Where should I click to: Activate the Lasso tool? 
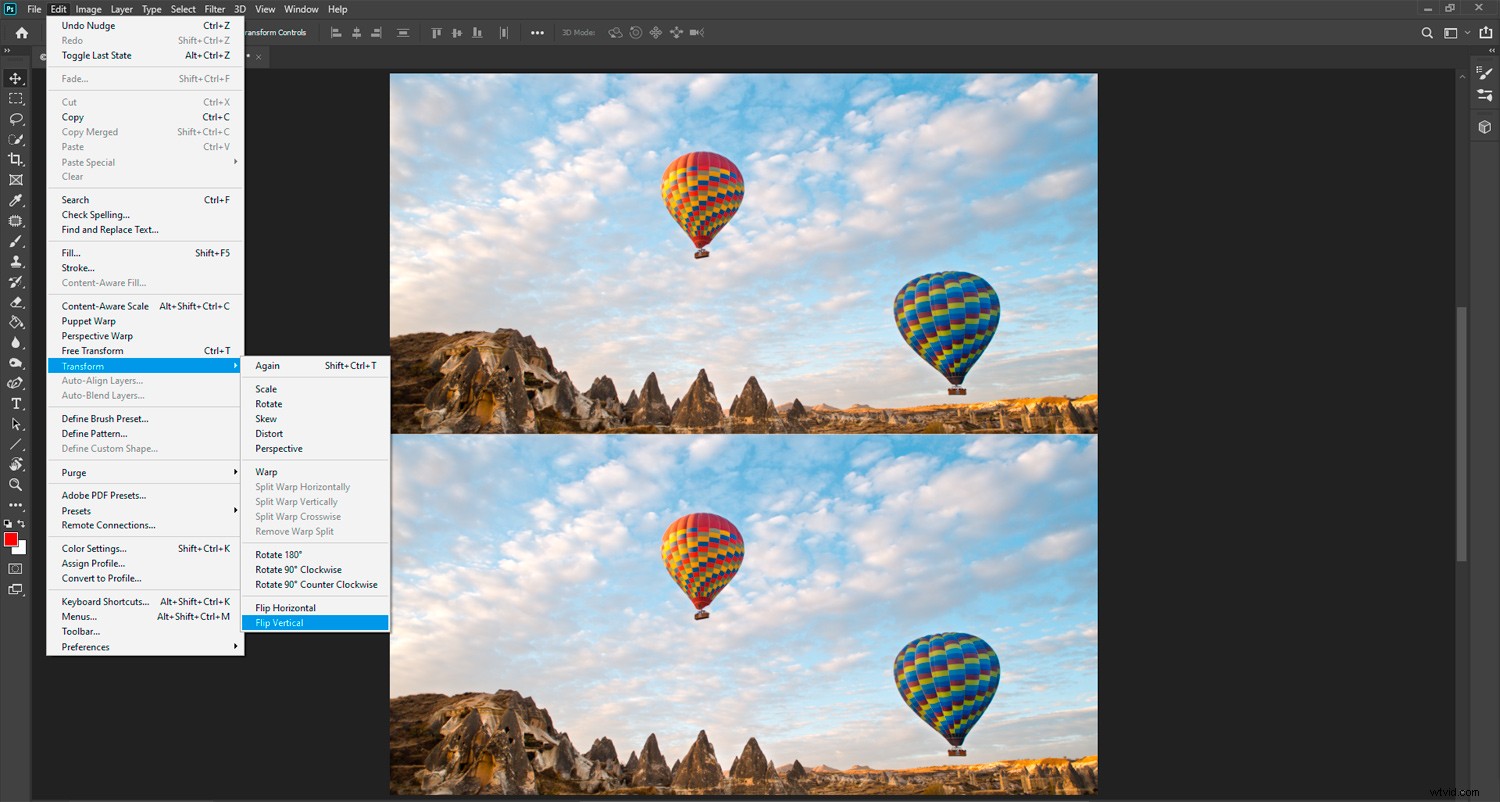[15, 119]
